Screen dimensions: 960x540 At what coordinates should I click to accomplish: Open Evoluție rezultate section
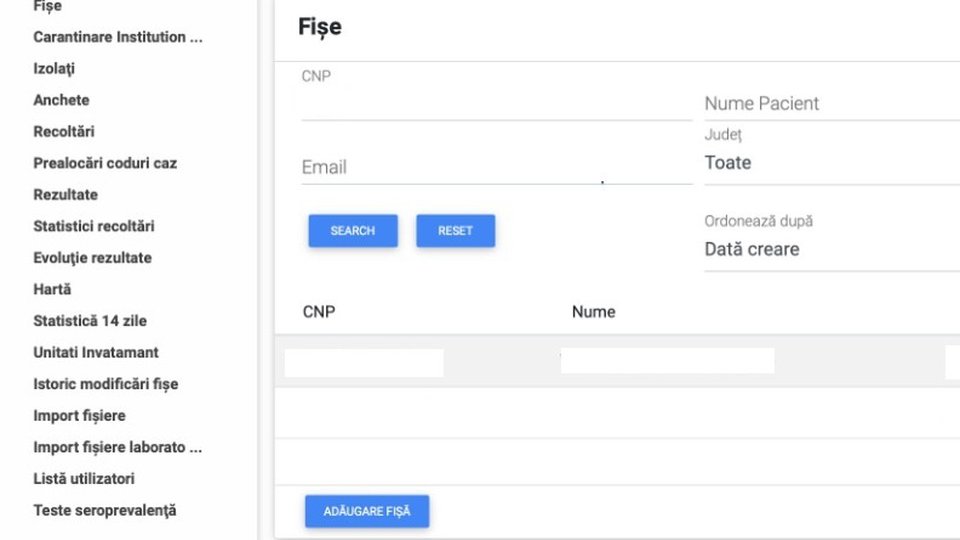click(92, 258)
